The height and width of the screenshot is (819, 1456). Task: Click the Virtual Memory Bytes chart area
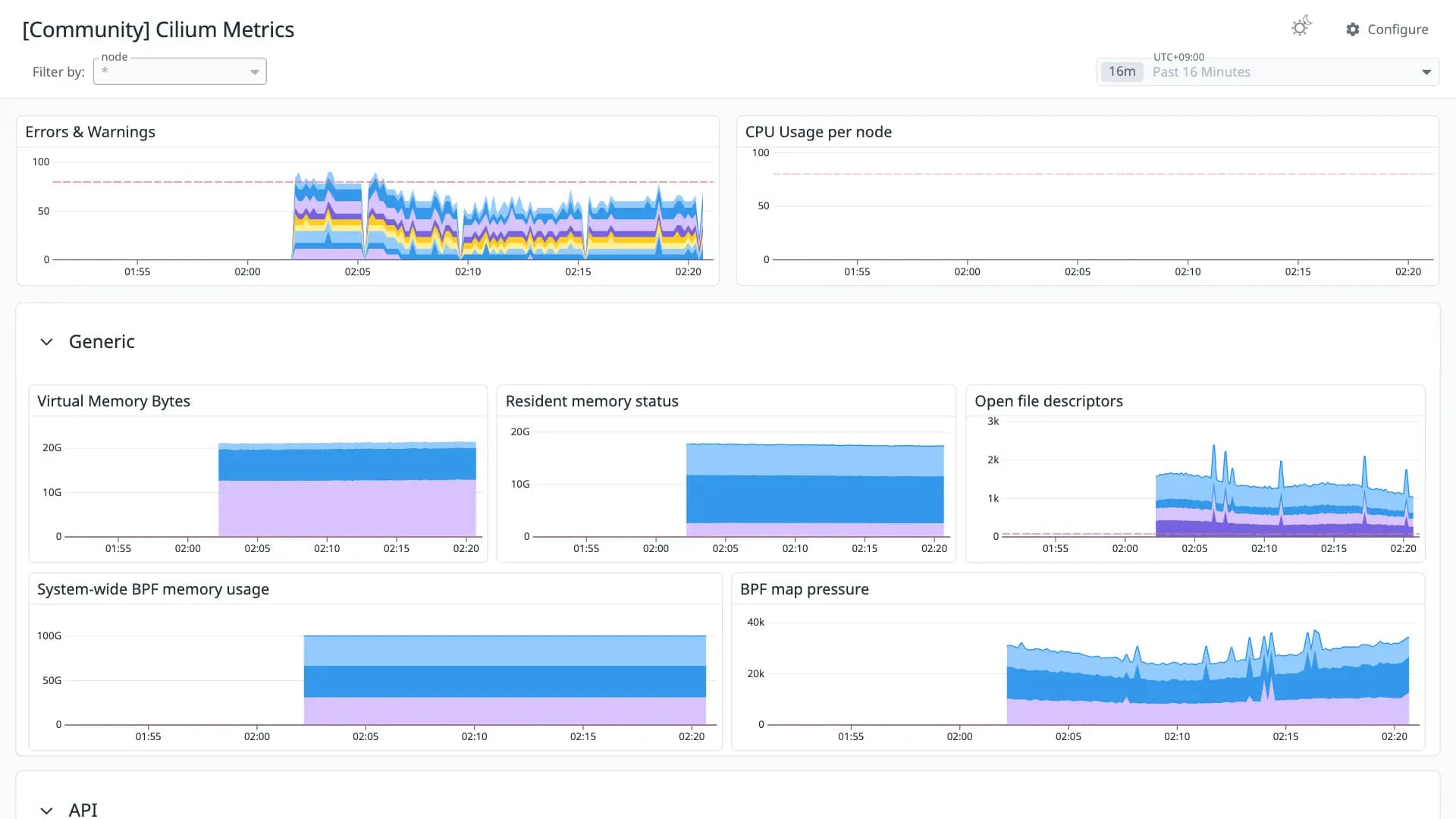(273, 482)
